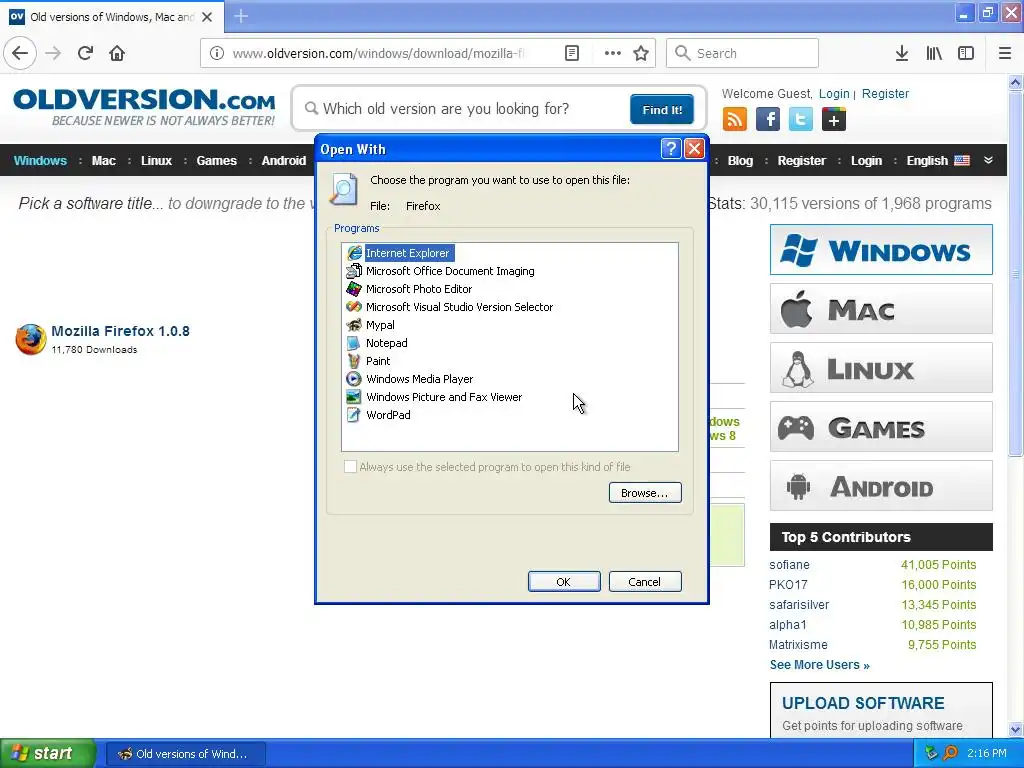Image resolution: width=1024 pixels, height=768 pixels.
Task: Open the Blog nav menu item
Action: point(740,161)
